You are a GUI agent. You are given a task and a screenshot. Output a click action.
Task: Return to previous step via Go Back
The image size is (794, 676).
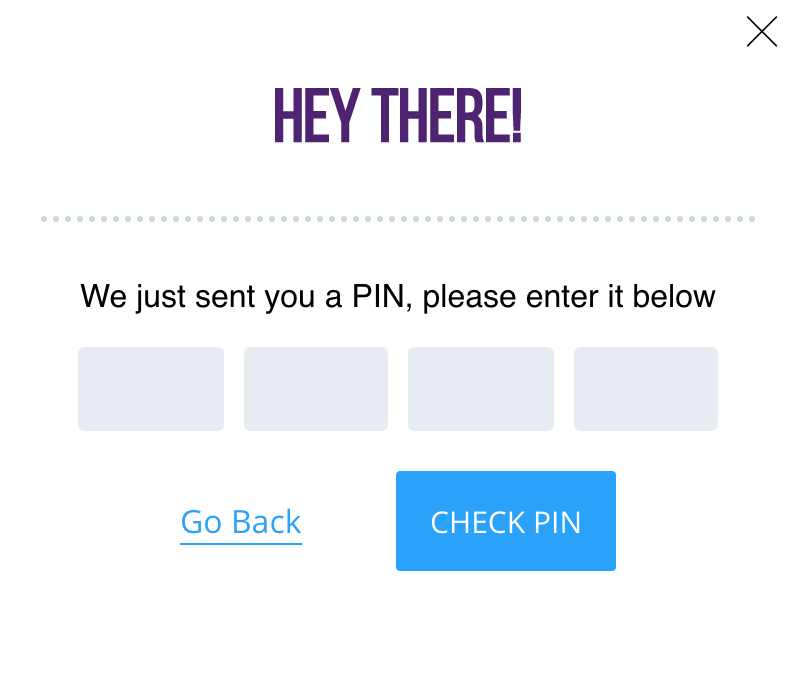(241, 523)
